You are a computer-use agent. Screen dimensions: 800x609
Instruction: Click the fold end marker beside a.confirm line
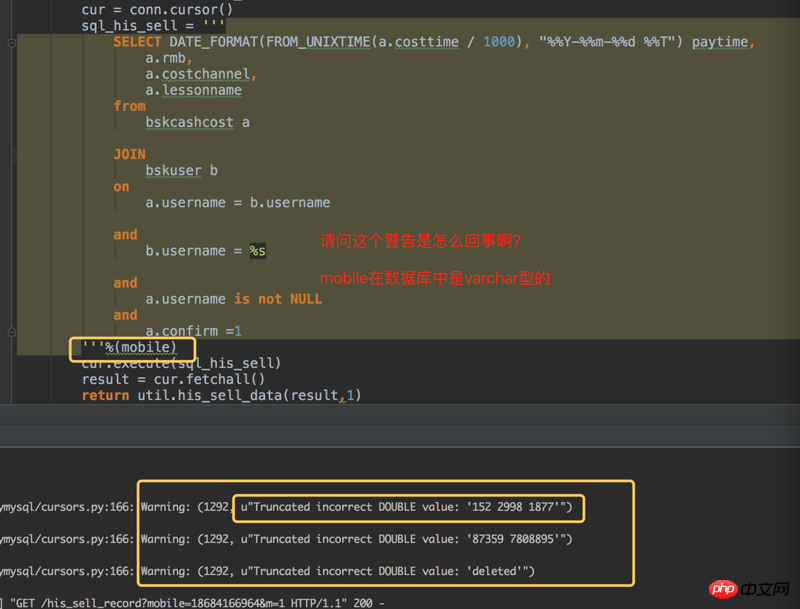point(12,332)
